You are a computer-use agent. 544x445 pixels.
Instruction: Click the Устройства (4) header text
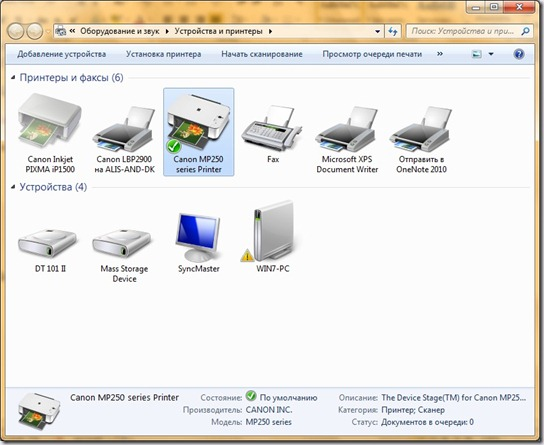tap(53, 187)
